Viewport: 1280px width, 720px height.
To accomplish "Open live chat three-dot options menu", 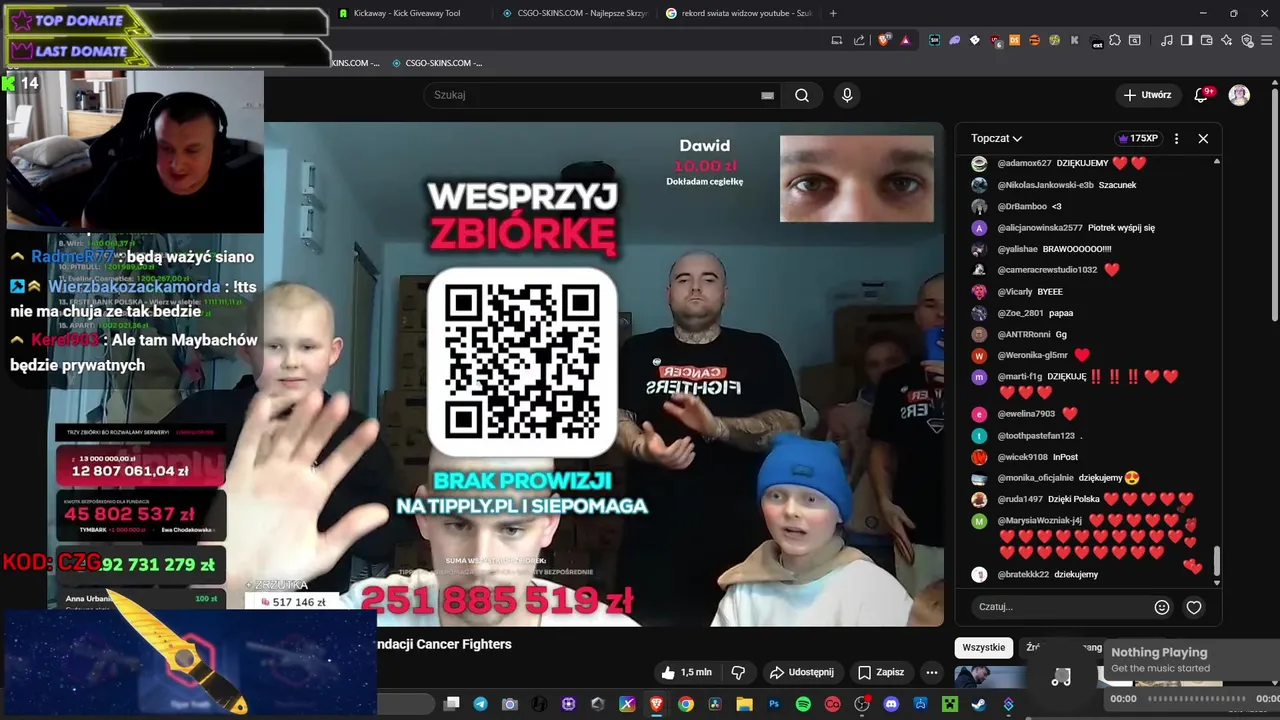I will coord(1176,138).
